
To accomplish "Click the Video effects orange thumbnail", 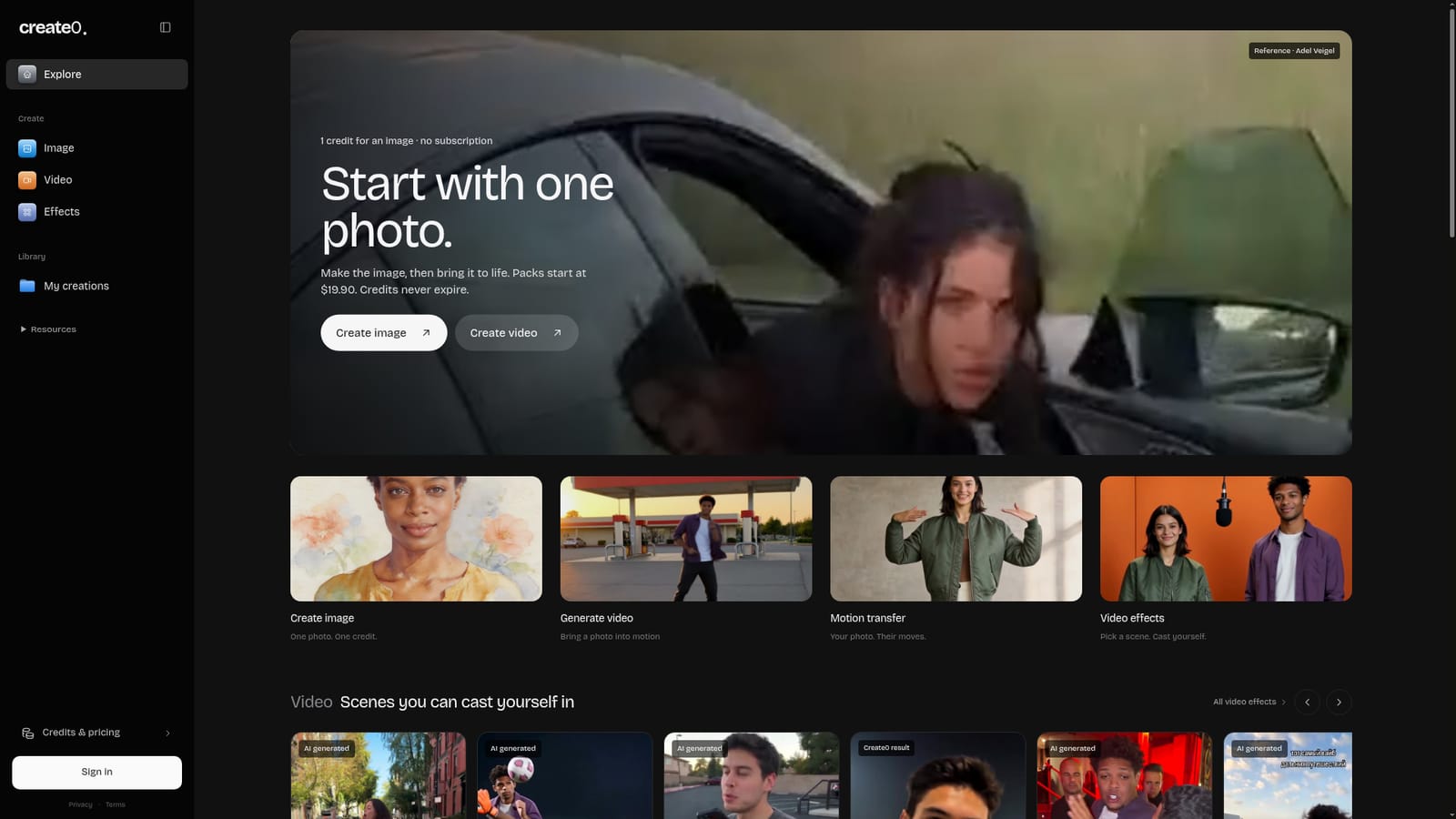I will [x=1226, y=539].
